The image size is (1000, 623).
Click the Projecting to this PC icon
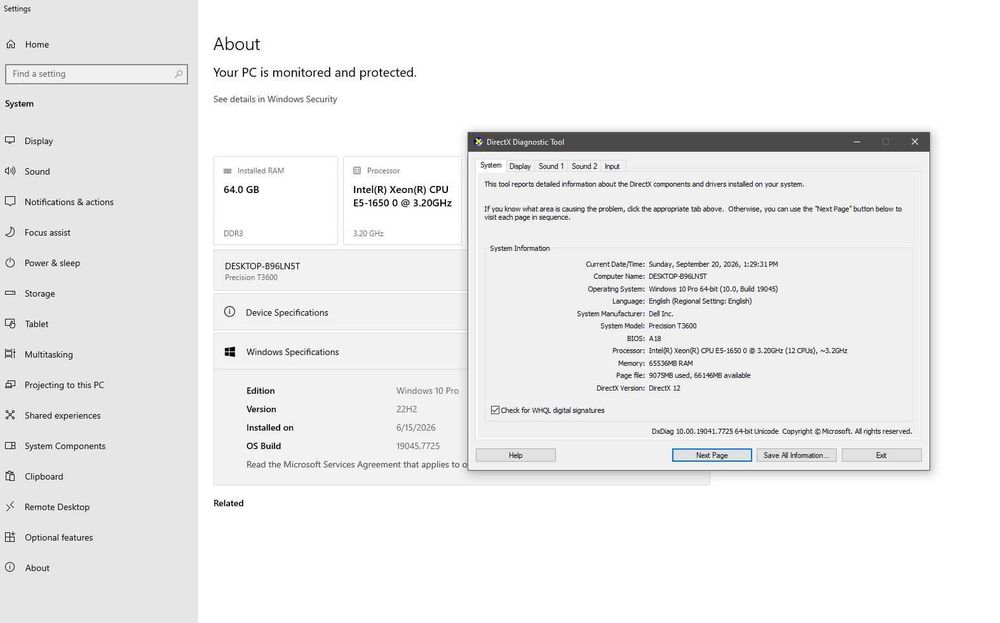click(x=10, y=385)
